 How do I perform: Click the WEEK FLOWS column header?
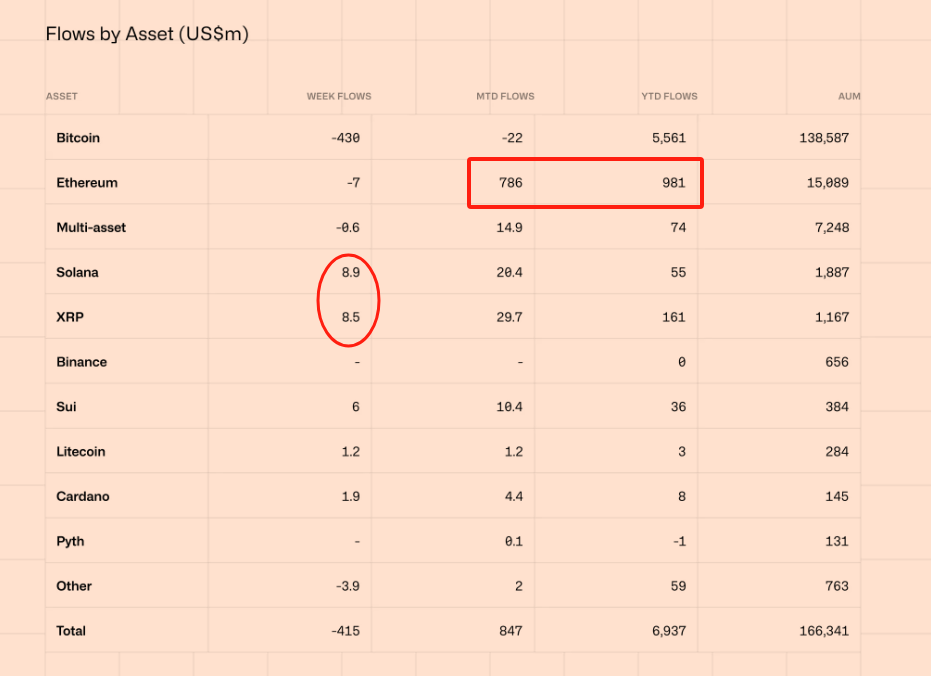coord(338,96)
